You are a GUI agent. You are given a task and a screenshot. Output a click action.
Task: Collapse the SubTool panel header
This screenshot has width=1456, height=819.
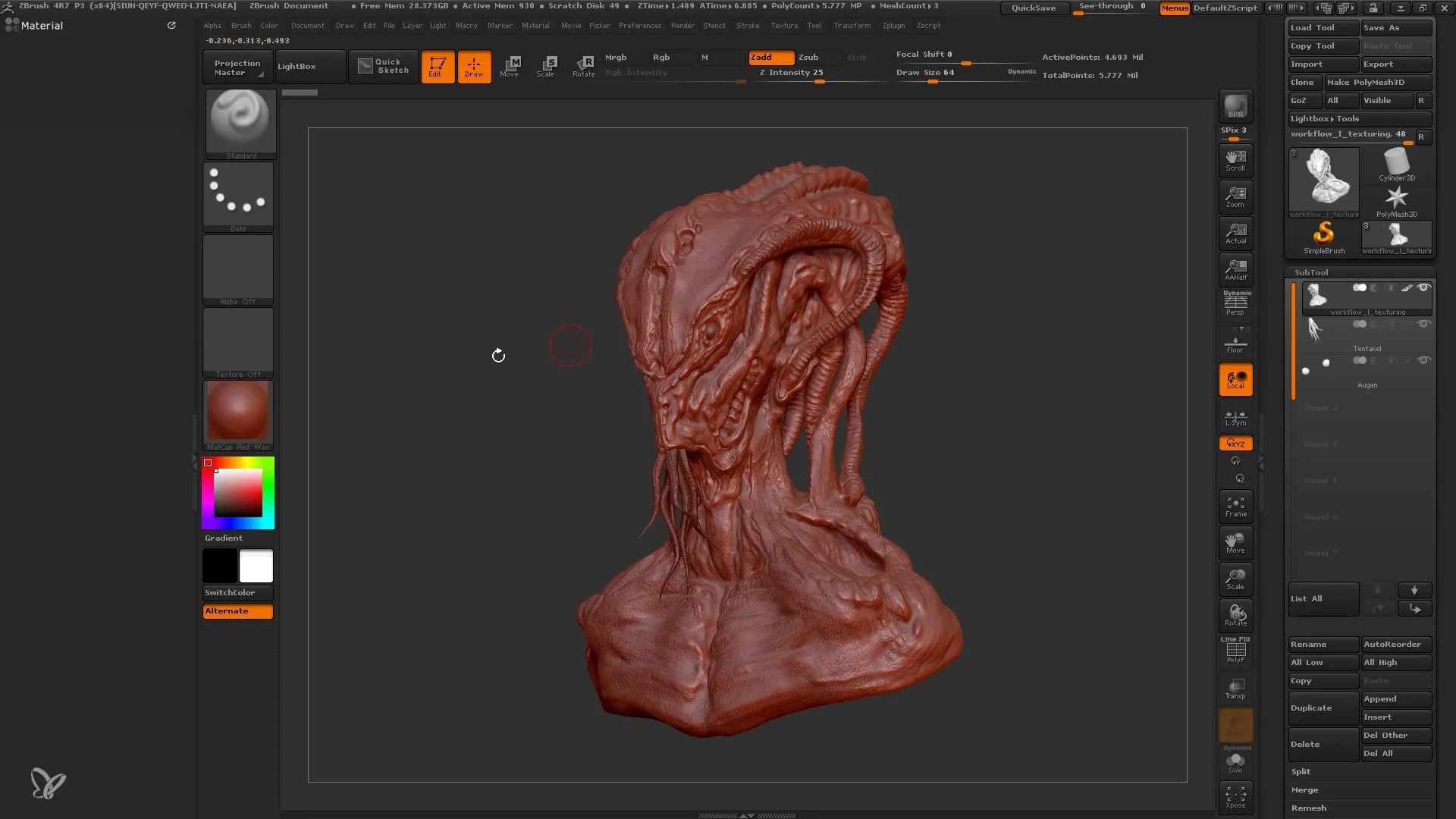click(x=1311, y=272)
